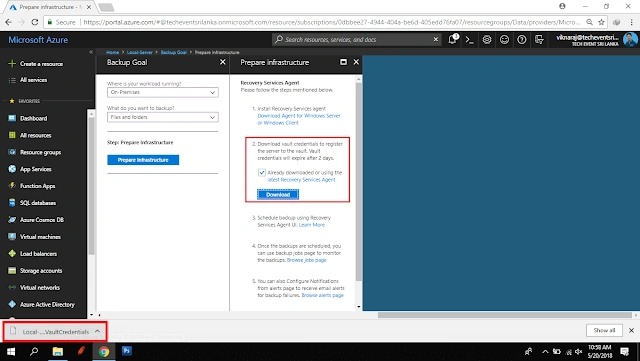Open Function Apps in sidebar
Image resolution: width=640 pixels, height=361 pixels.
(x=38, y=186)
